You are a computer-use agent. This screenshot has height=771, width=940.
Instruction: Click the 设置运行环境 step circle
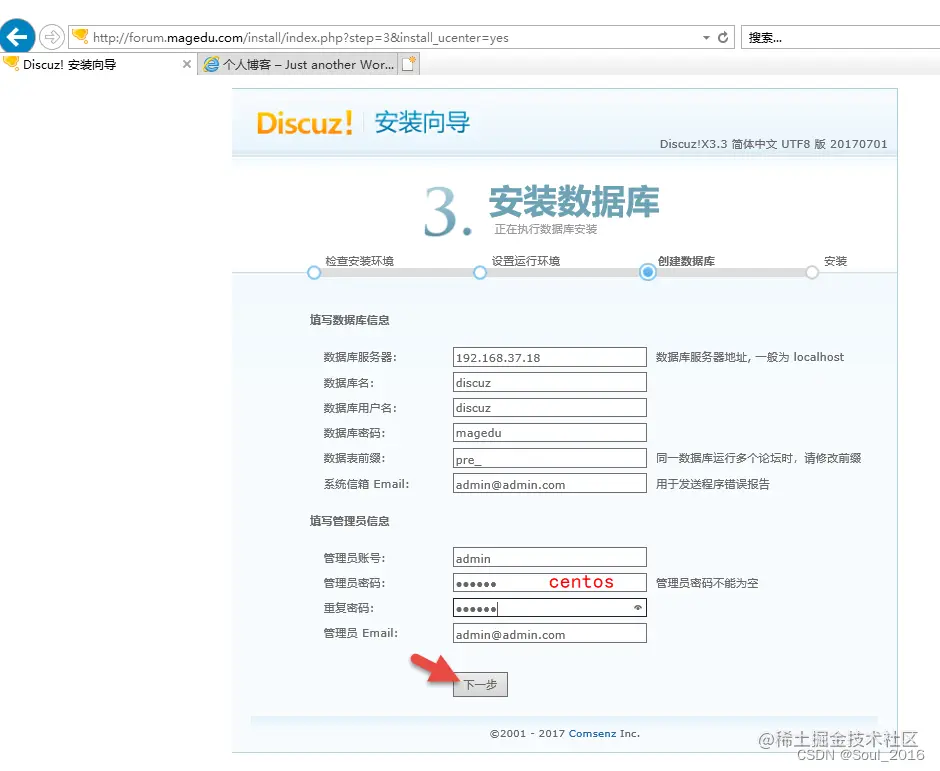click(480, 273)
